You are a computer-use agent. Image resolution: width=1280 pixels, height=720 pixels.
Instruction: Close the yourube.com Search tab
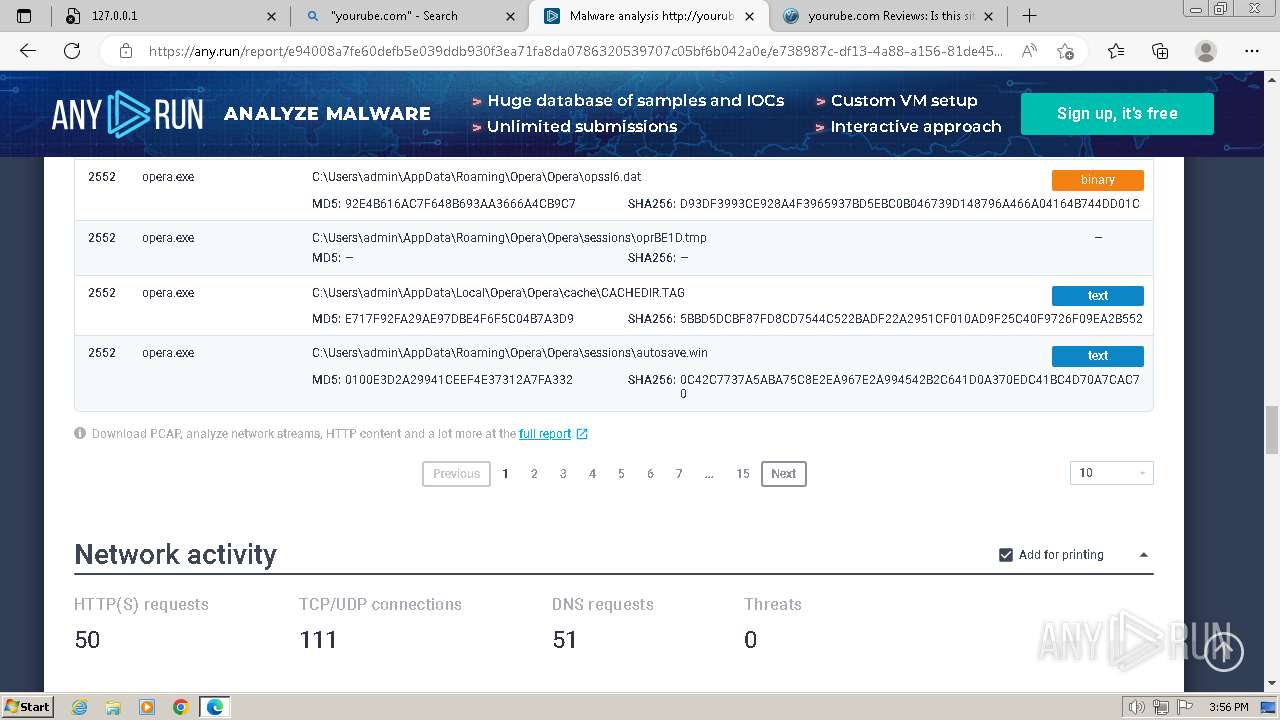pos(511,16)
